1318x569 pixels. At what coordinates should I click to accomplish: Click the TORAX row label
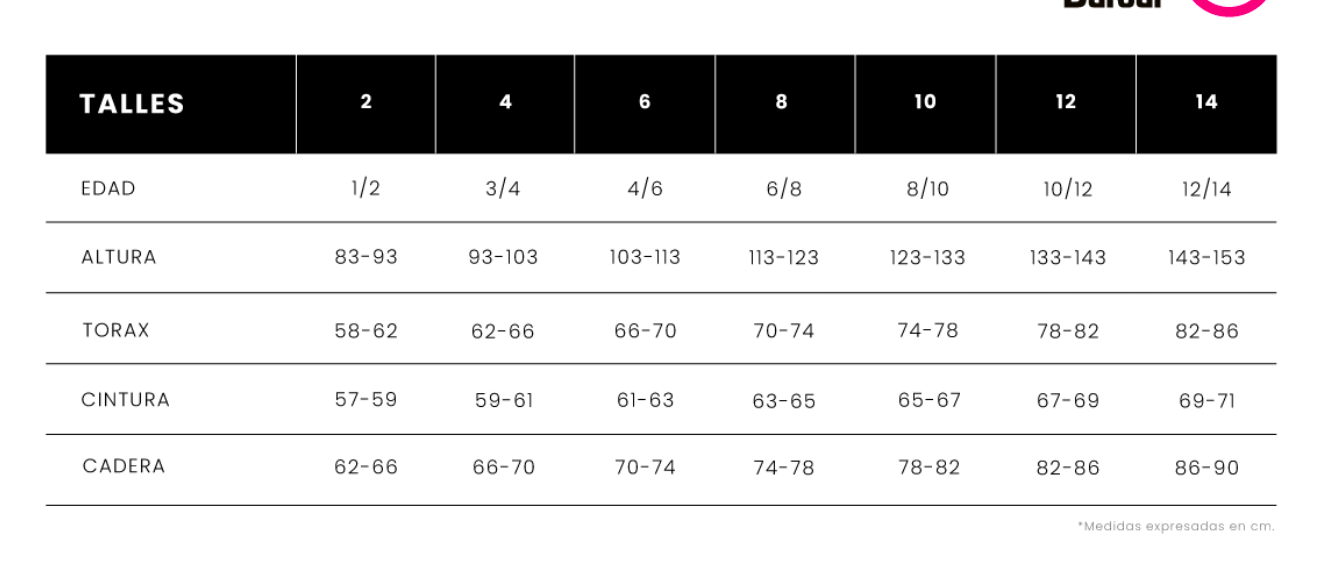point(116,330)
